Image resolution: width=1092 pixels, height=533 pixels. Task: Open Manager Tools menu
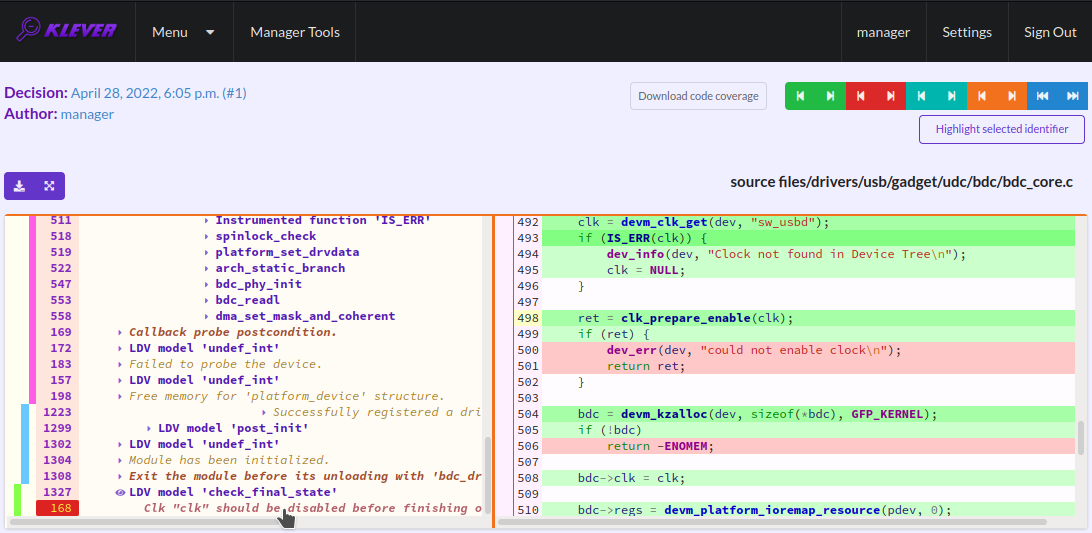pyautogui.click(x=295, y=32)
